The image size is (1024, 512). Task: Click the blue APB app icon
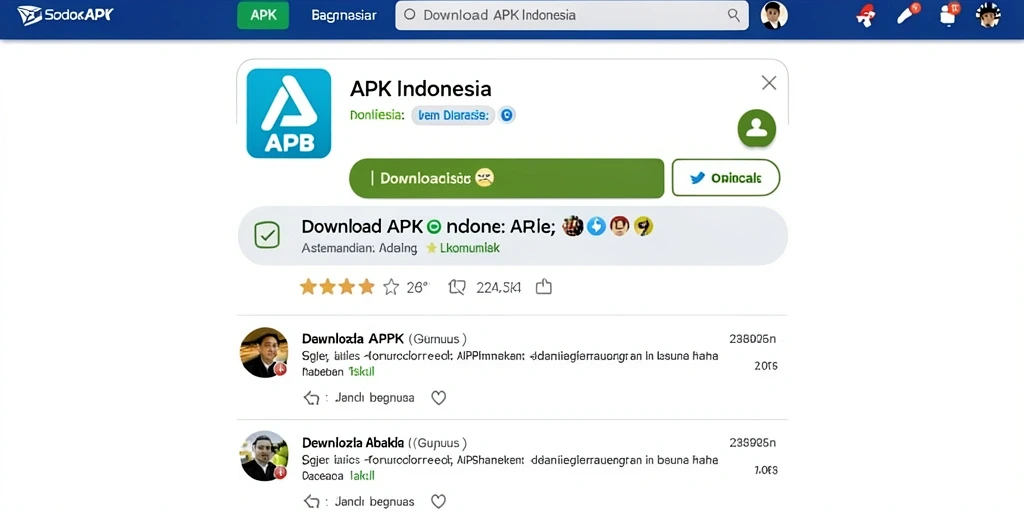(x=289, y=114)
